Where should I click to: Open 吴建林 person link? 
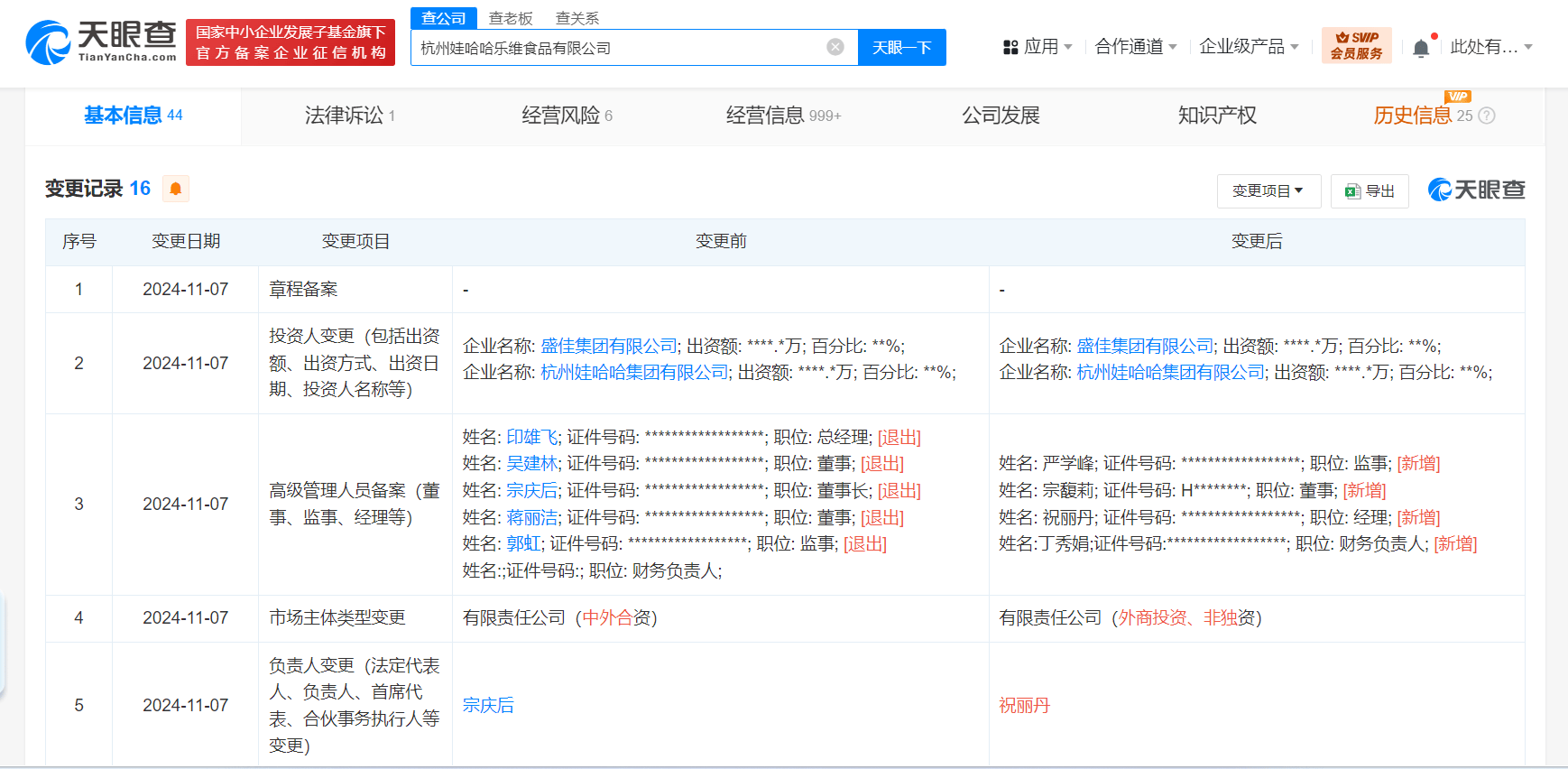click(532, 463)
